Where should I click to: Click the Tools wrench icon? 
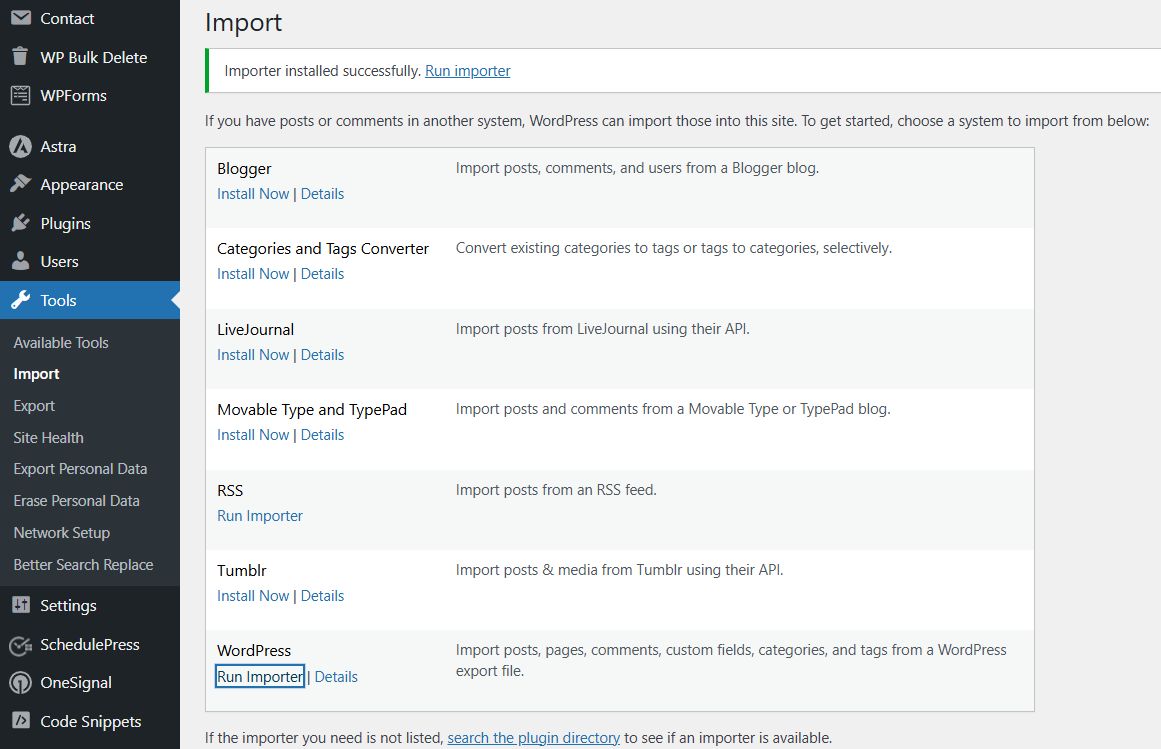click(x=21, y=300)
